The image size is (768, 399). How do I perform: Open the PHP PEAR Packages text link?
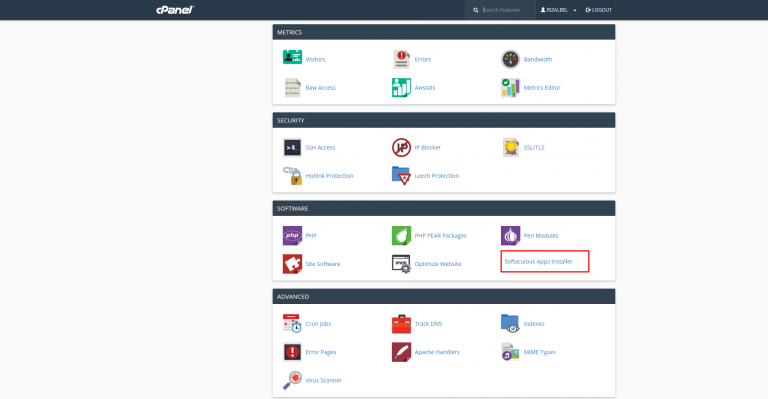point(441,235)
